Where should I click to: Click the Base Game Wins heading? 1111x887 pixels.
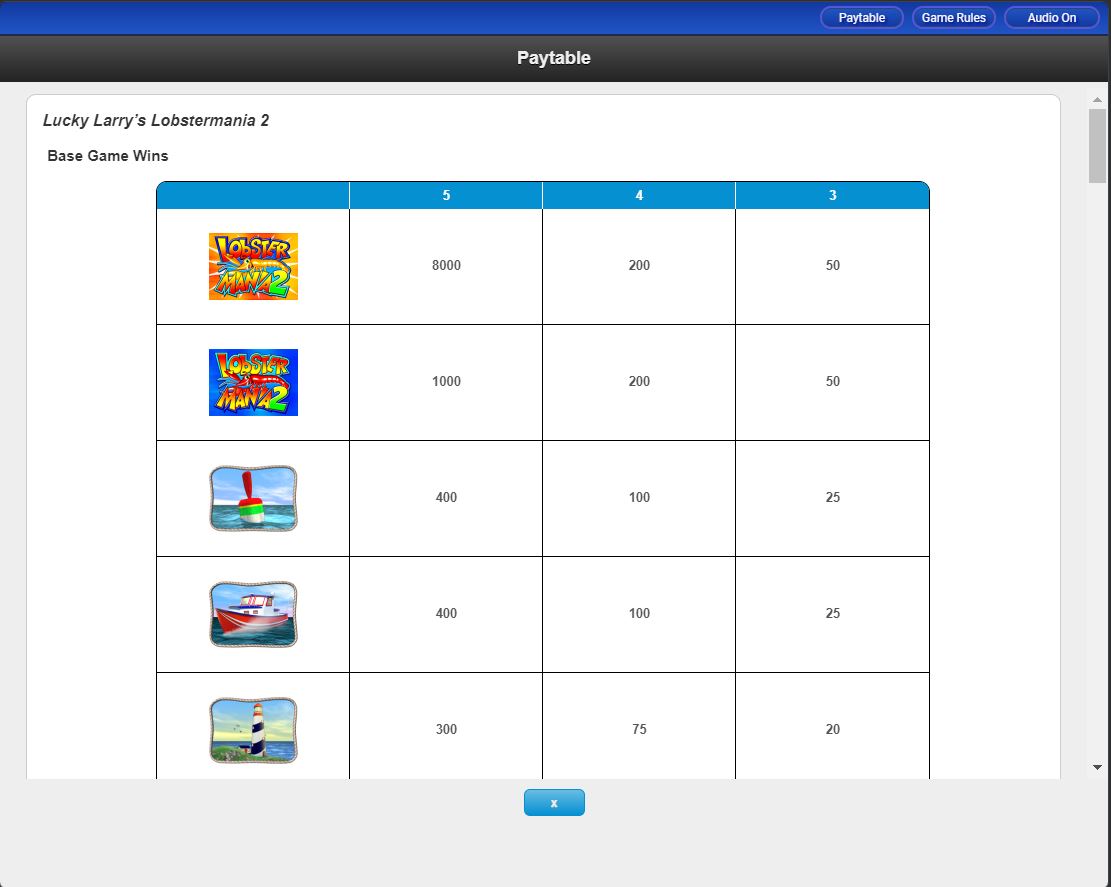coord(108,156)
